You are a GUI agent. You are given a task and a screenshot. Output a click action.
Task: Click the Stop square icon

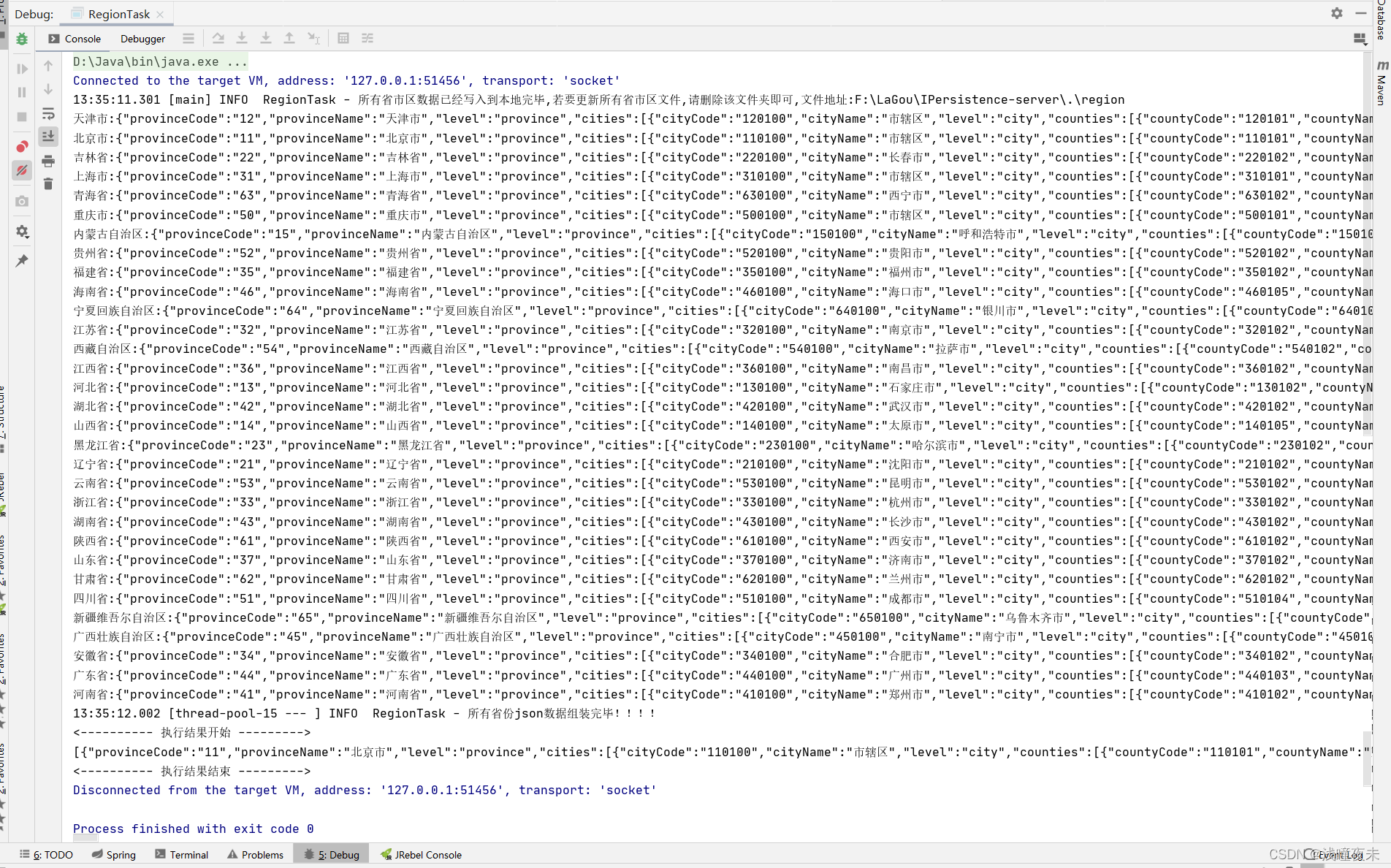click(22, 117)
